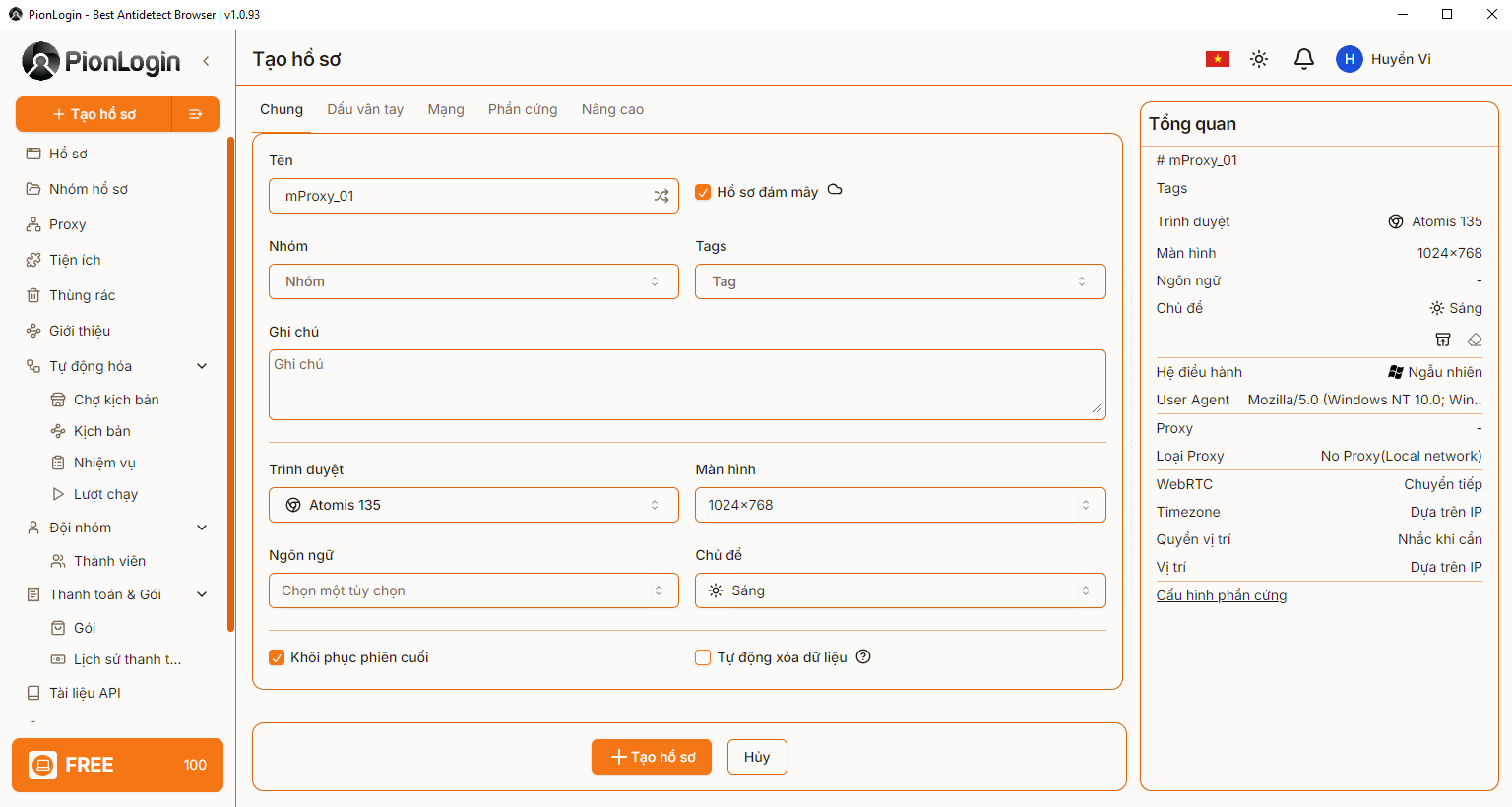Click the Ghi chú text area

(687, 385)
